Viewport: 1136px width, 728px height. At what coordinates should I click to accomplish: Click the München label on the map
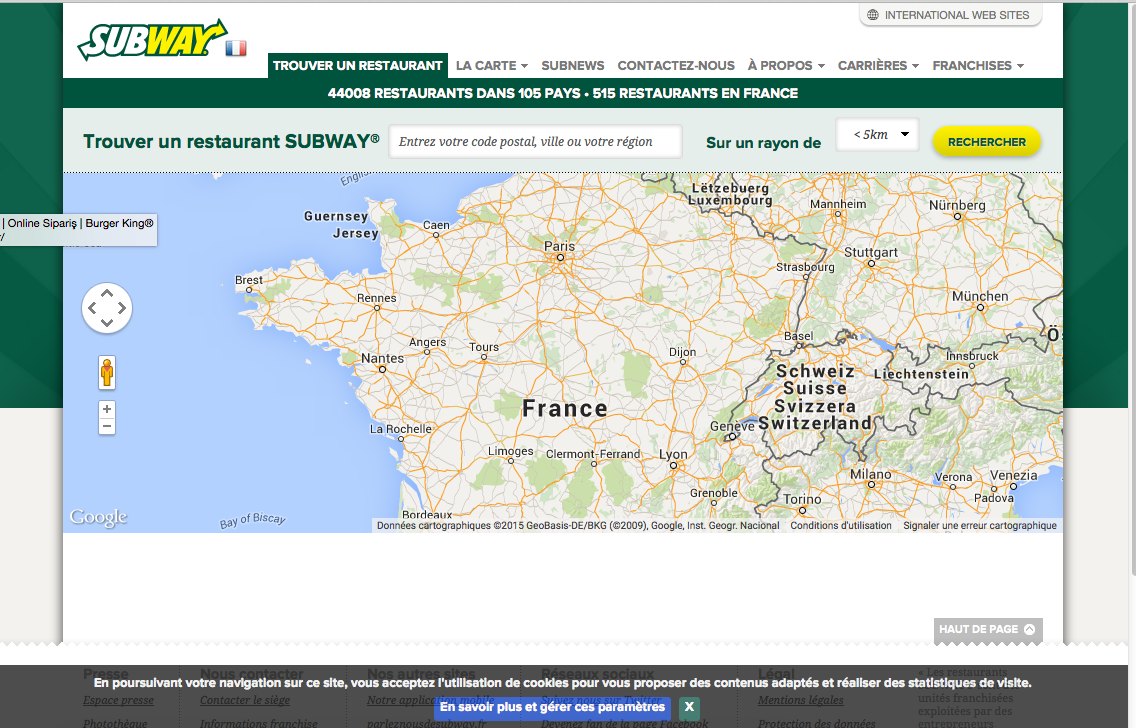(980, 296)
